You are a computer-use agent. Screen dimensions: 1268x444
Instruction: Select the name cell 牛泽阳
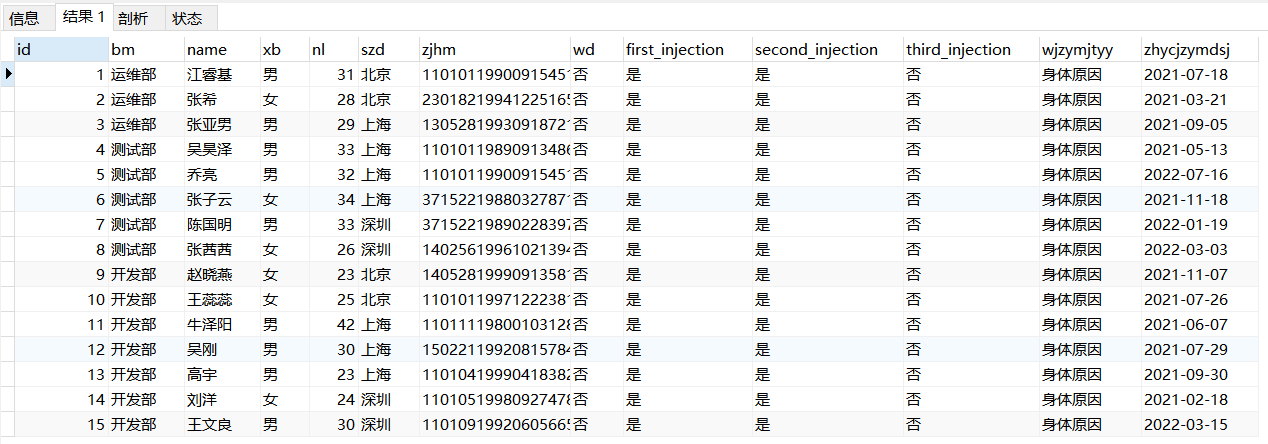tap(210, 324)
